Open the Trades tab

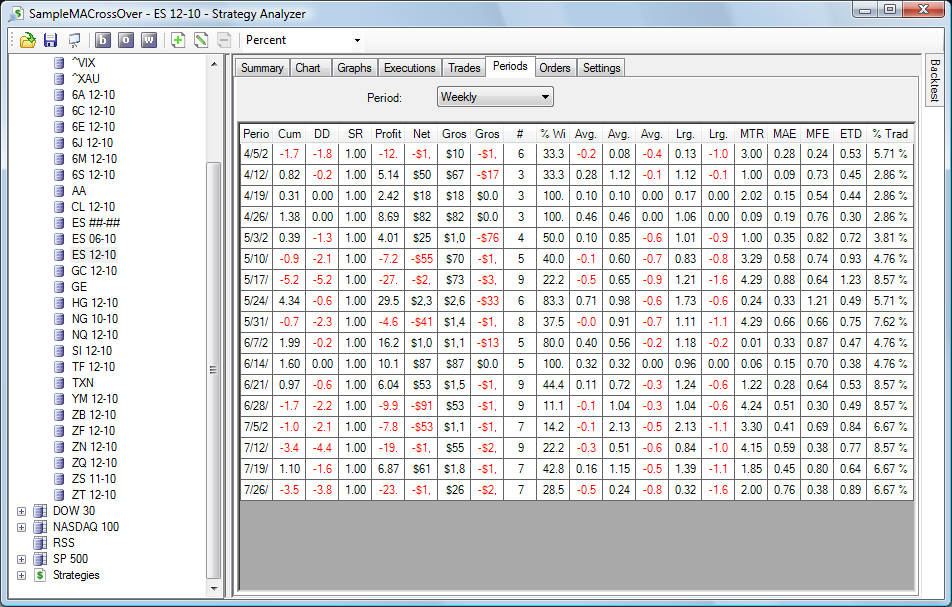pyautogui.click(x=464, y=68)
